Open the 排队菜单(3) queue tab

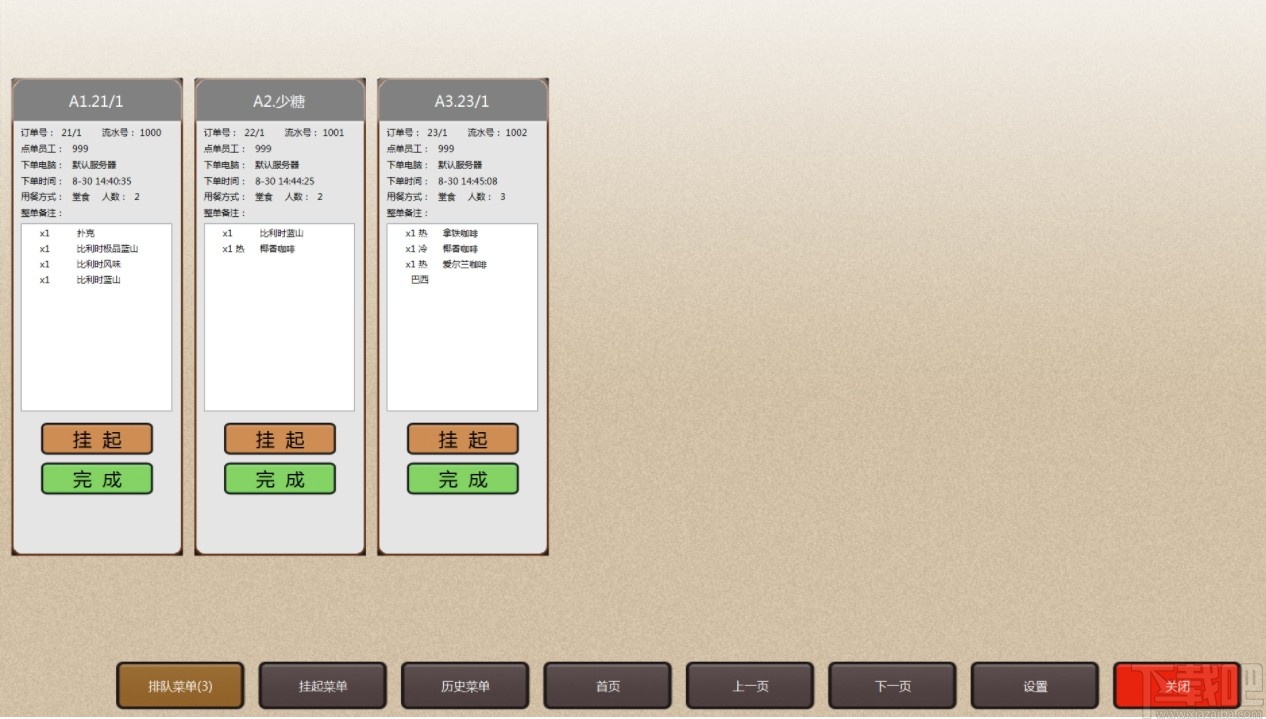point(180,686)
